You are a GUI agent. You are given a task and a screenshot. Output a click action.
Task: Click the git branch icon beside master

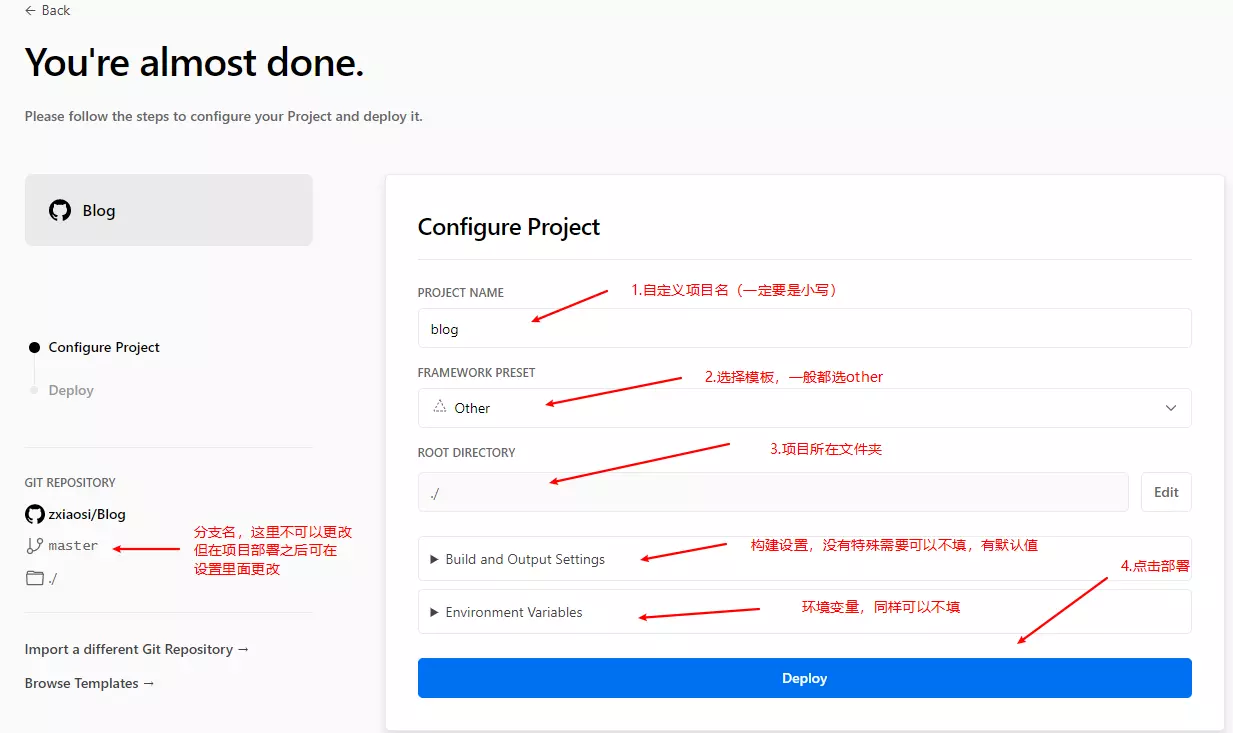[35, 546]
